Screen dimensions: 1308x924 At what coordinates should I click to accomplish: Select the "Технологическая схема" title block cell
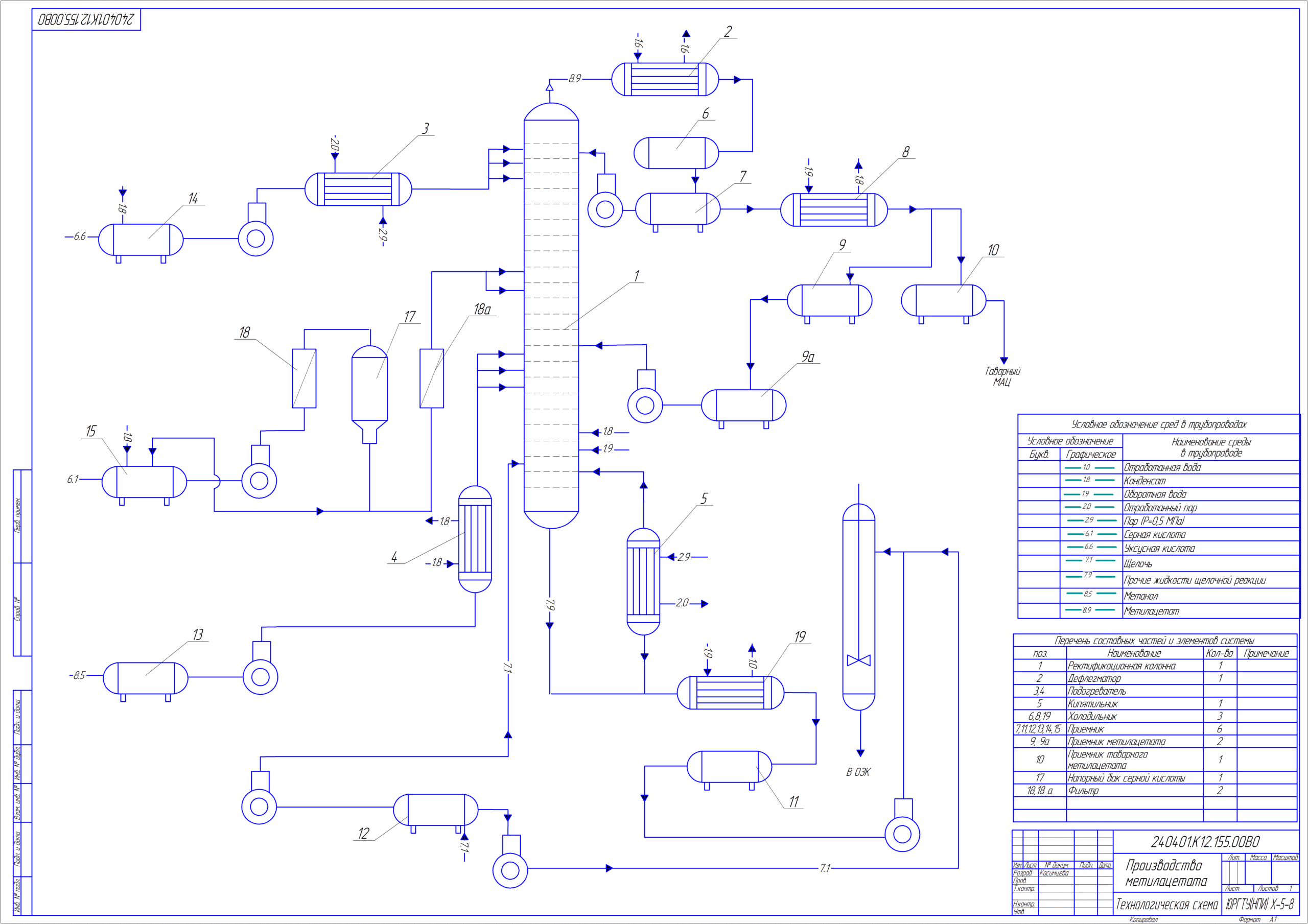click(1166, 904)
